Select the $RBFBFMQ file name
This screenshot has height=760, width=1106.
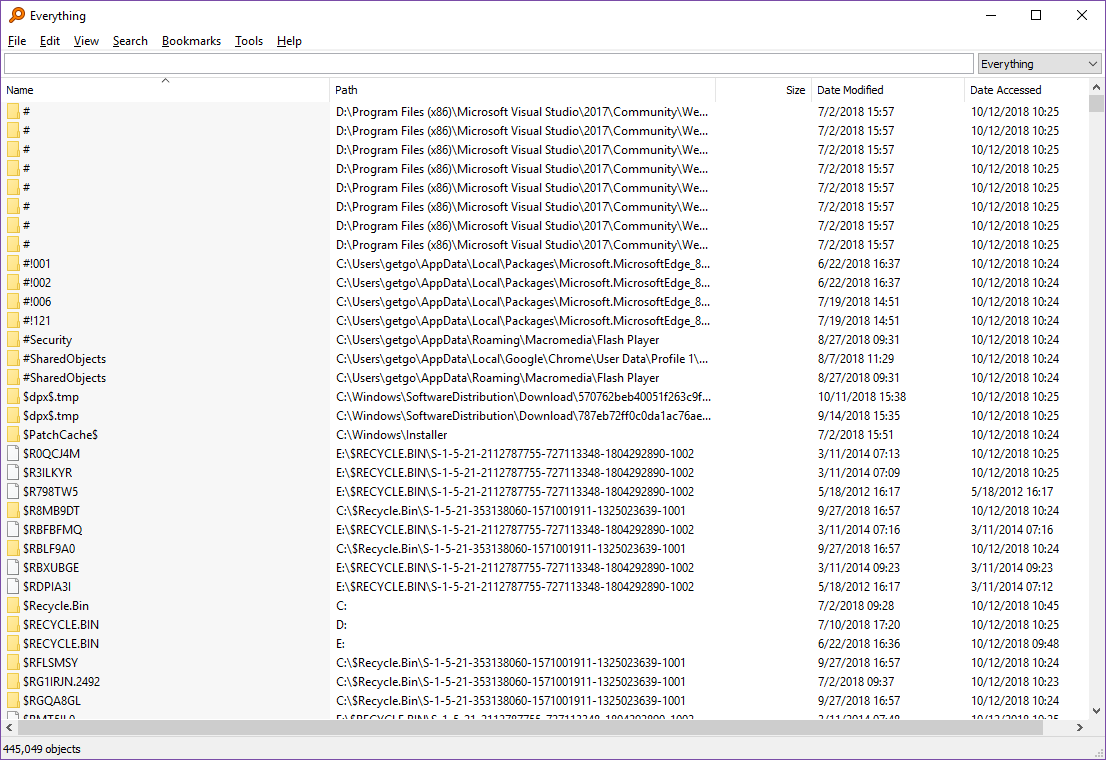tap(52, 529)
